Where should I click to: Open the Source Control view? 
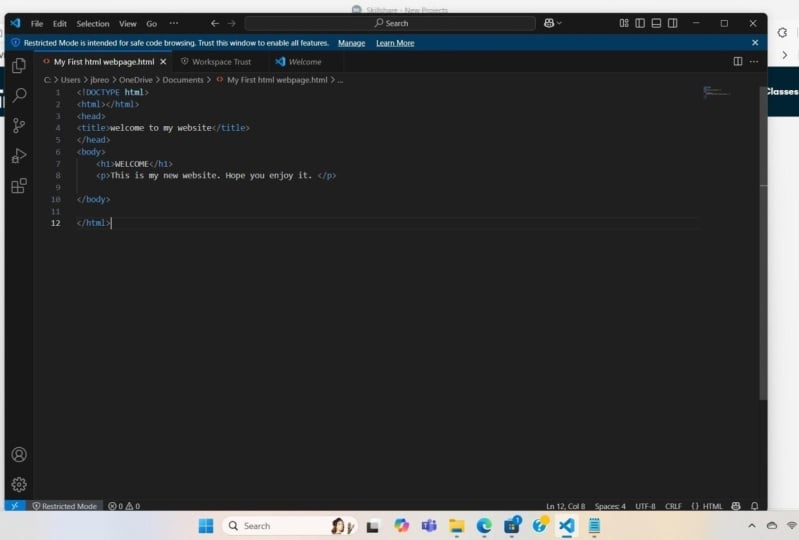tap(19, 125)
